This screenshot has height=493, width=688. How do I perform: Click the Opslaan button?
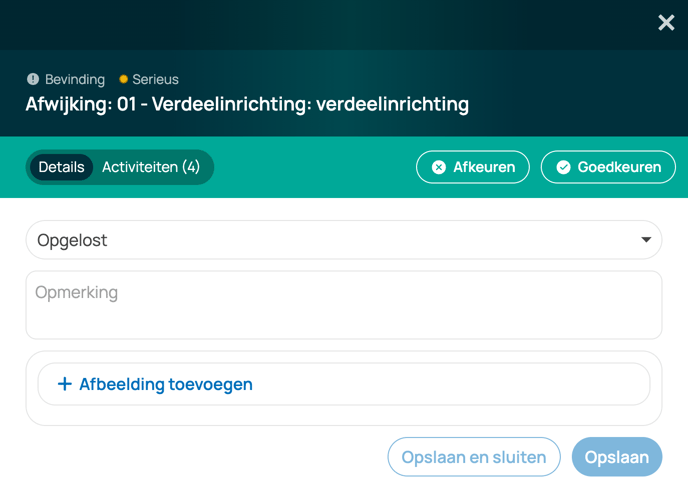pos(617,457)
